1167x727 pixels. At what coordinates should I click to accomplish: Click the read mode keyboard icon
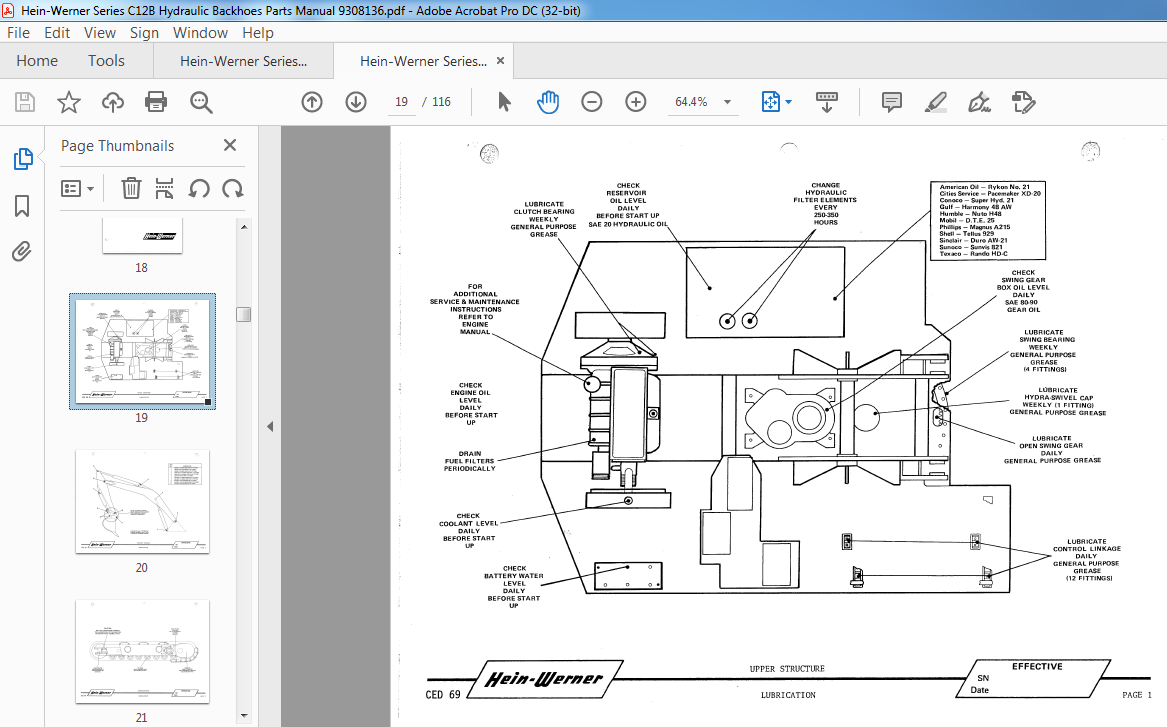click(827, 102)
